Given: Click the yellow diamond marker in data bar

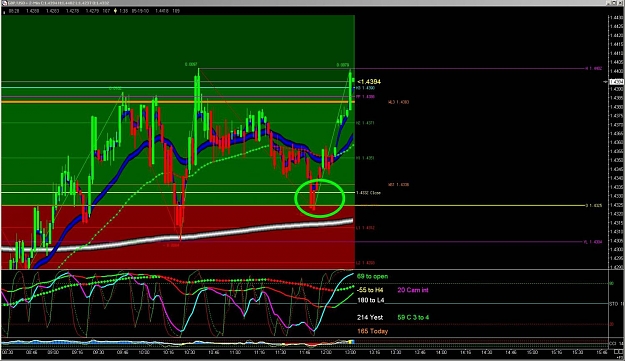Looking at the screenshot, I should [116, 11].
